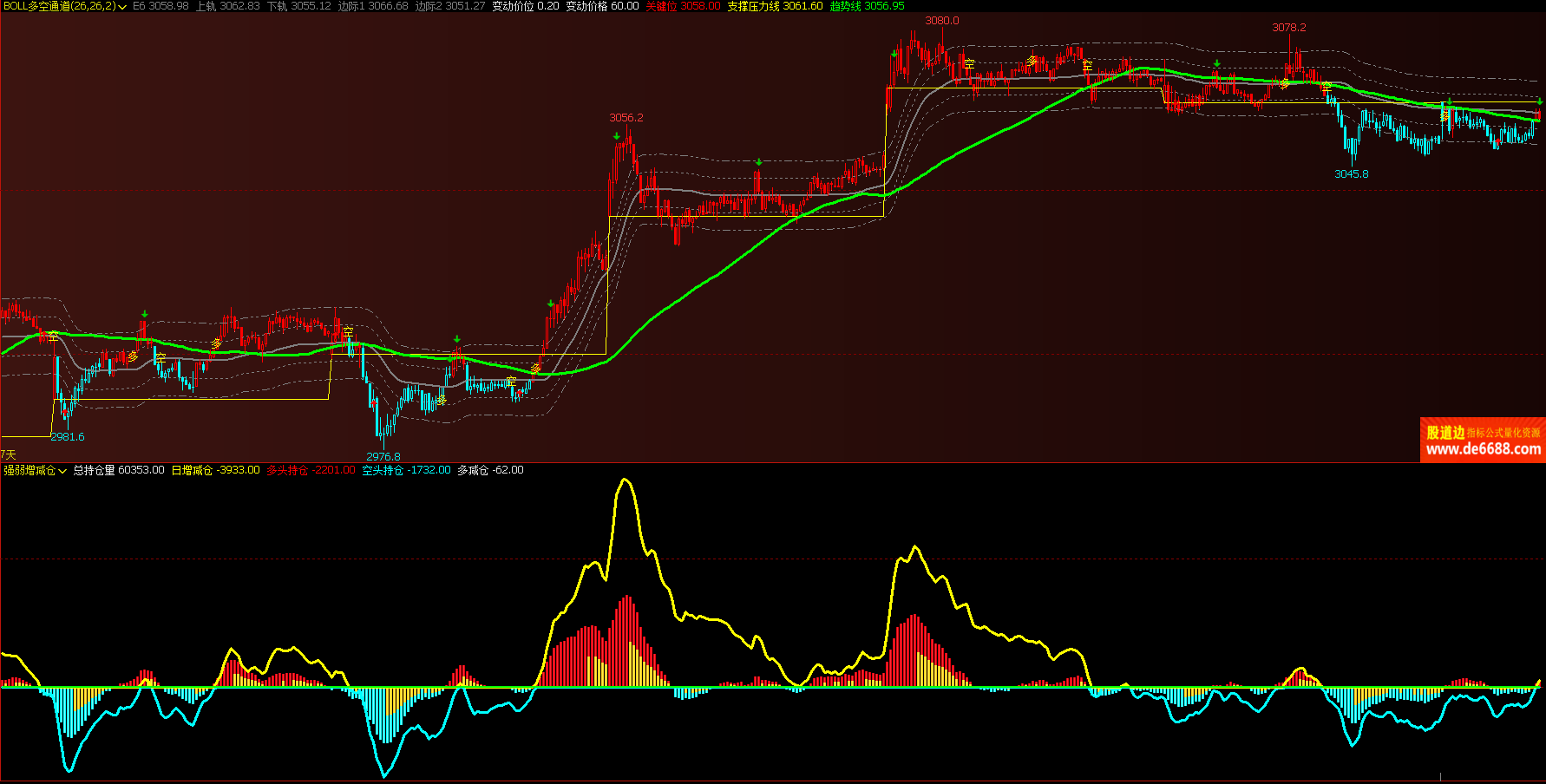Image resolution: width=1546 pixels, height=784 pixels.
Task: Click the 支撑压力线 3061.60 label
Action: pyautogui.click(x=775, y=6)
